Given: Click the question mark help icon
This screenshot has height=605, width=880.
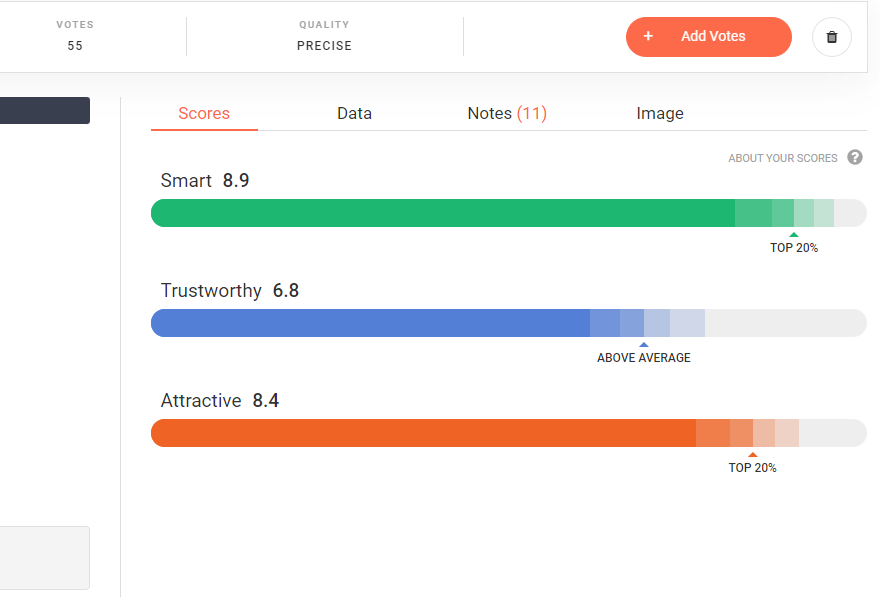Looking at the screenshot, I should [x=855, y=157].
